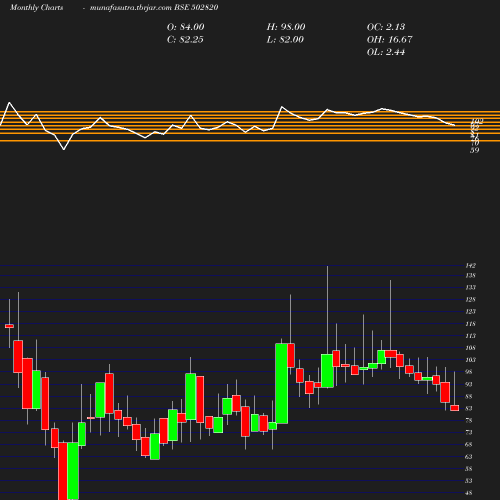The width and height of the screenshot is (500, 500).
Task: Click the 'Monthly Charts' title text
Action: [36, 7]
